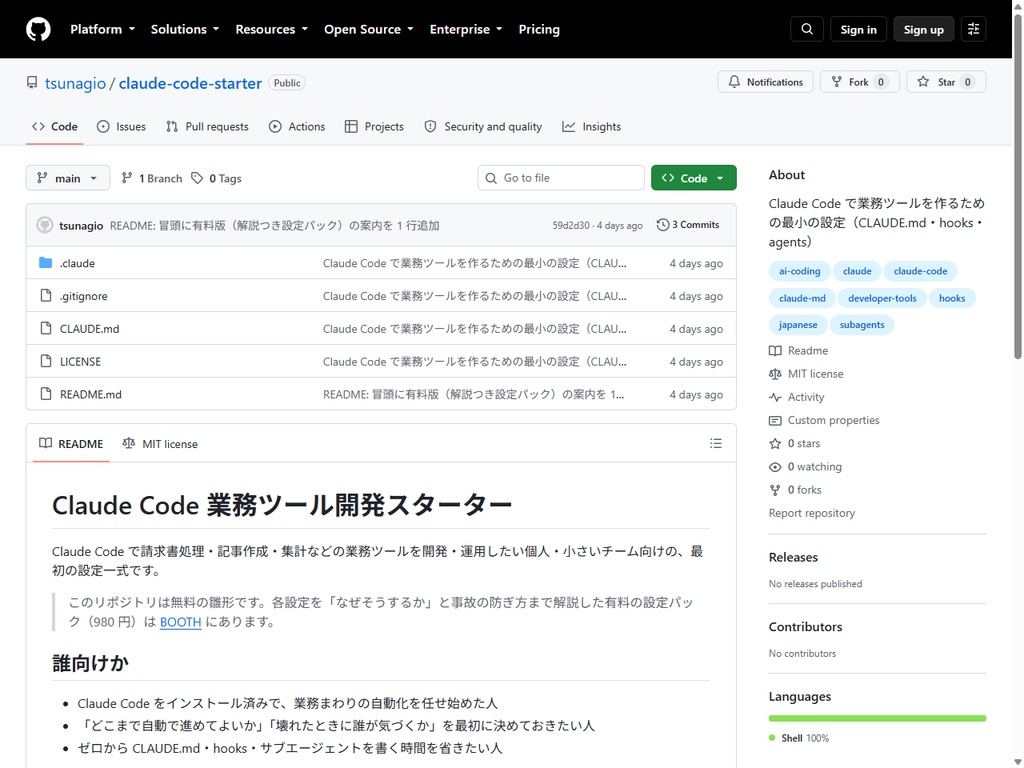Open the green Code dropdown button
The width and height of the screenshot is (1024, 768).
694,178
